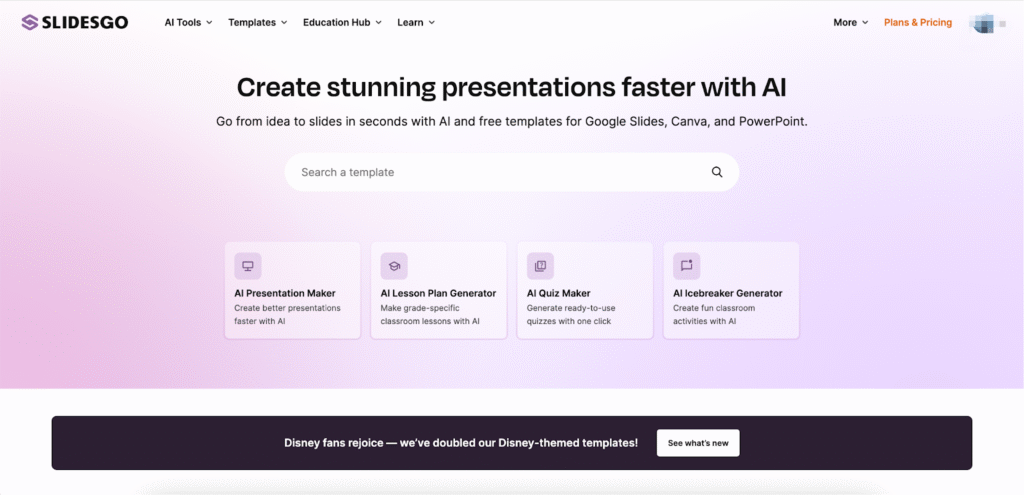The width and height of the screenshot is (1024, 495).
Task: Click the AI Quiz Maker icon
Action: 540,266
